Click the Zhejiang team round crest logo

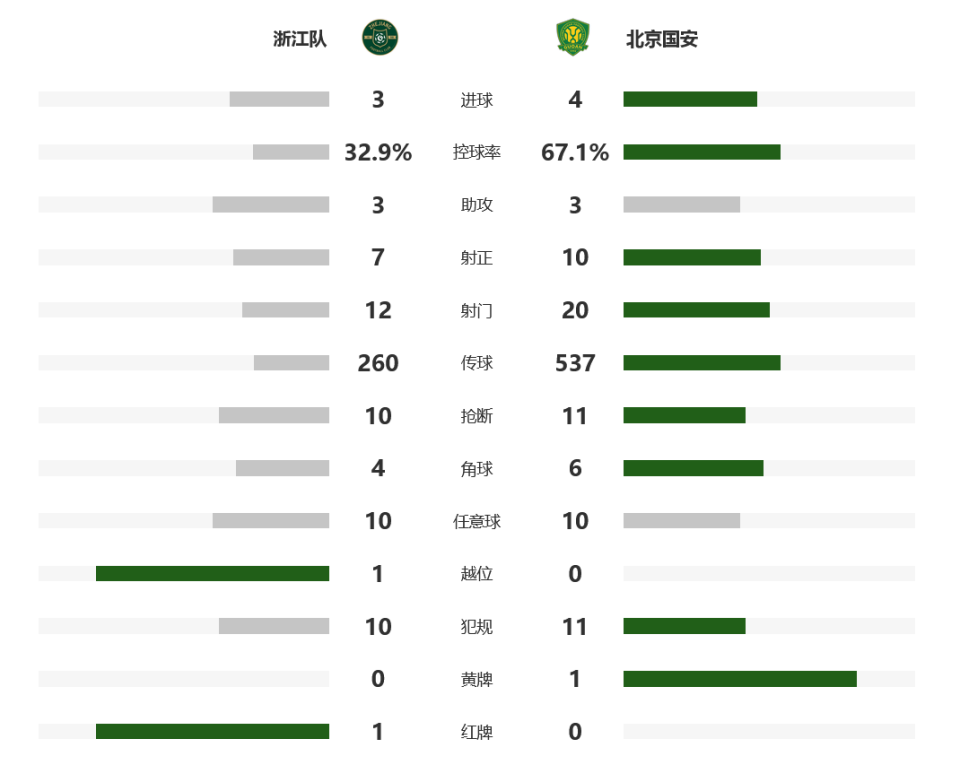tap(380, 38)
